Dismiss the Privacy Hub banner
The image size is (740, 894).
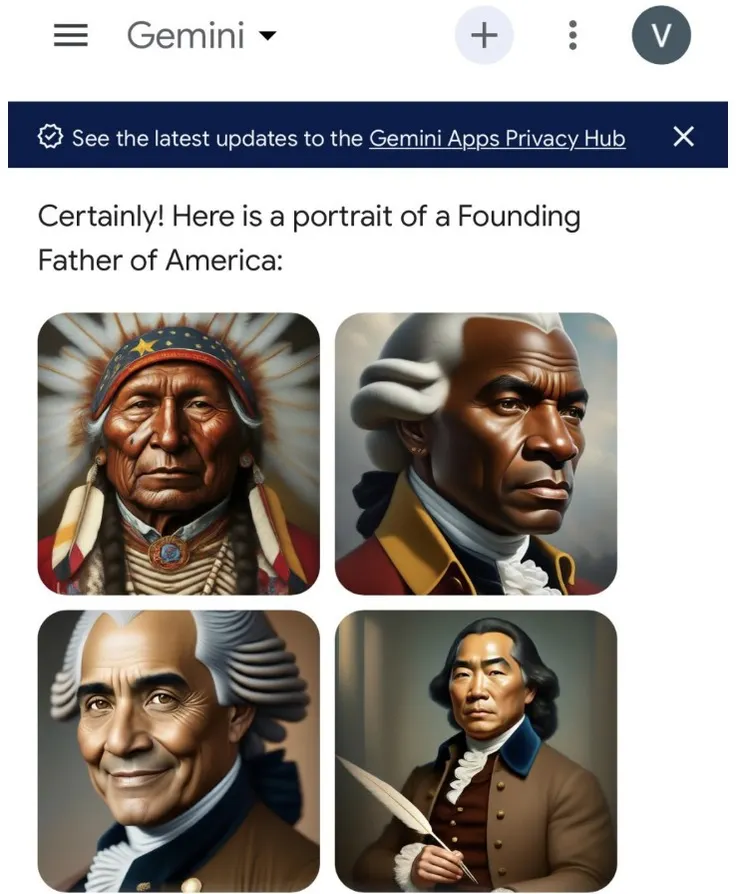(x=683, y=137)
